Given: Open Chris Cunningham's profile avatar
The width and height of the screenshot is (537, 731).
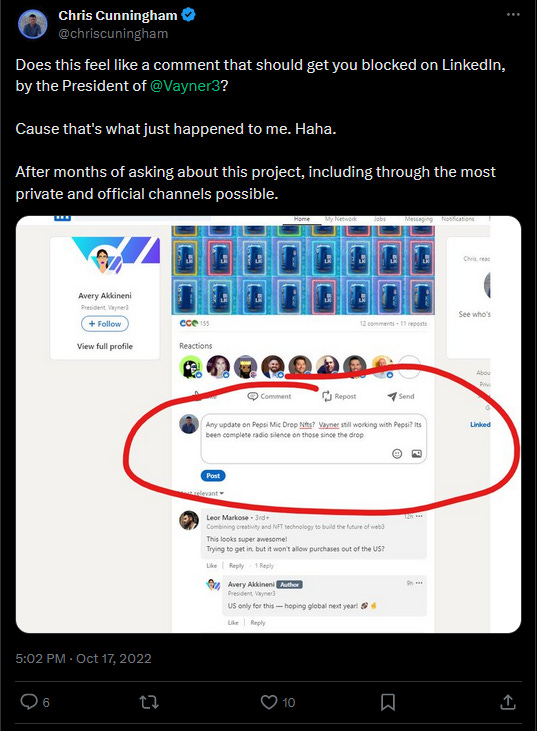Looking at the screenshot, I should 33,24.
